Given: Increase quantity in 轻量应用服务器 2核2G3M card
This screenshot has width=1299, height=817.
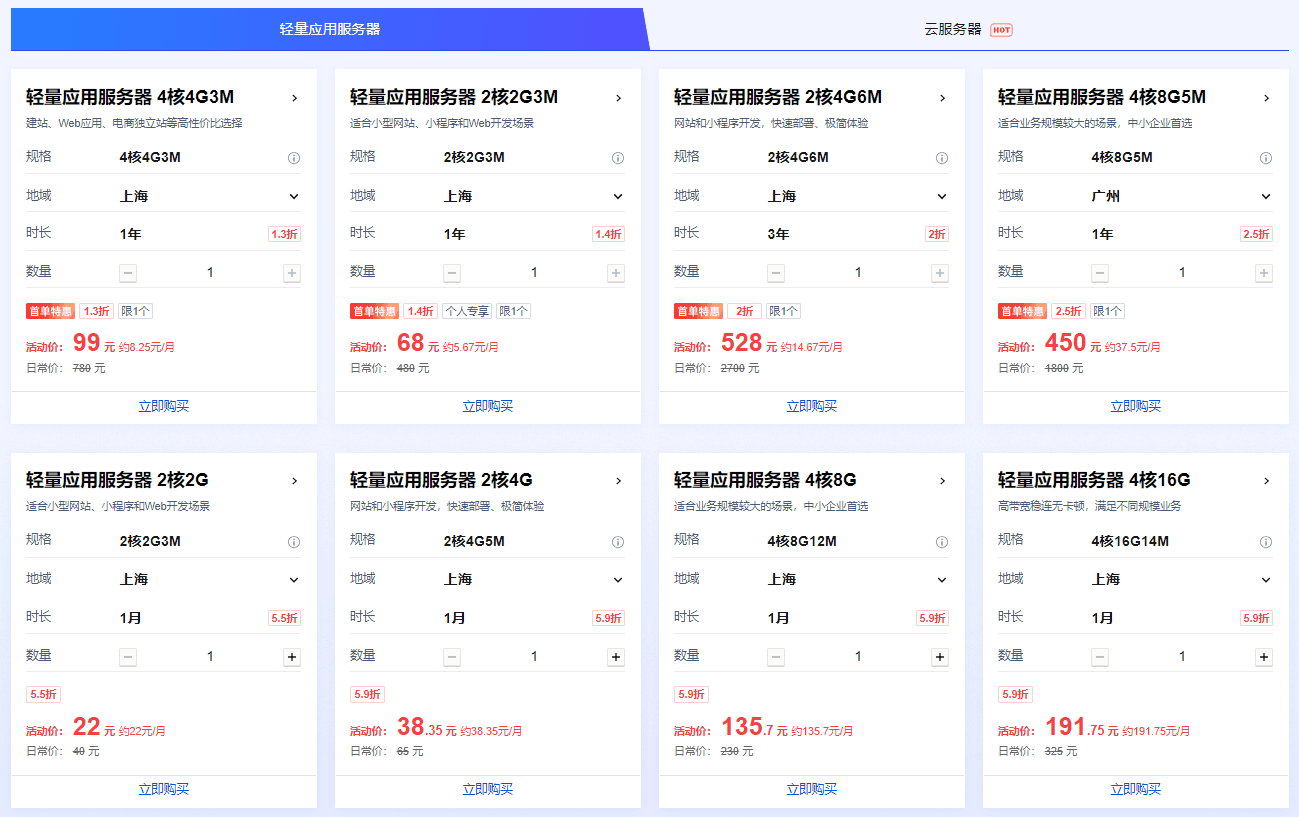Looking at the screenshot, I should coord(616,273).
